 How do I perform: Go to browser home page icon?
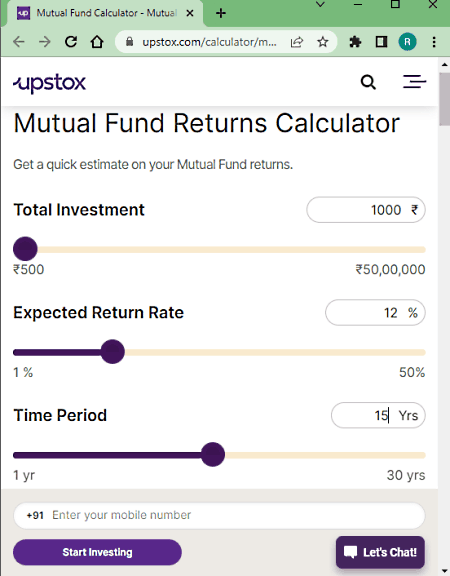(97, 42)
